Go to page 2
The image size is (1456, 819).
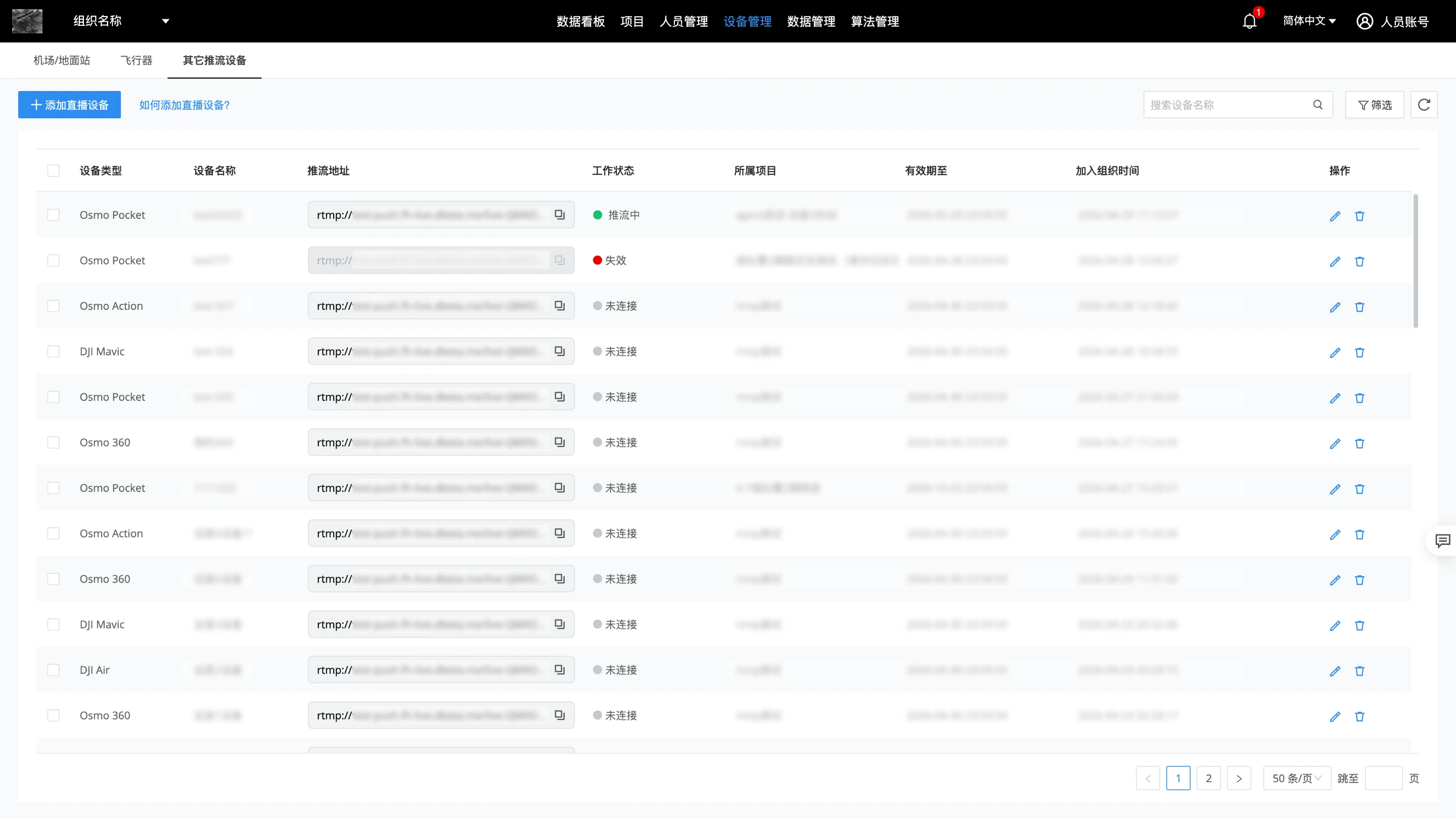point(1208,779)
